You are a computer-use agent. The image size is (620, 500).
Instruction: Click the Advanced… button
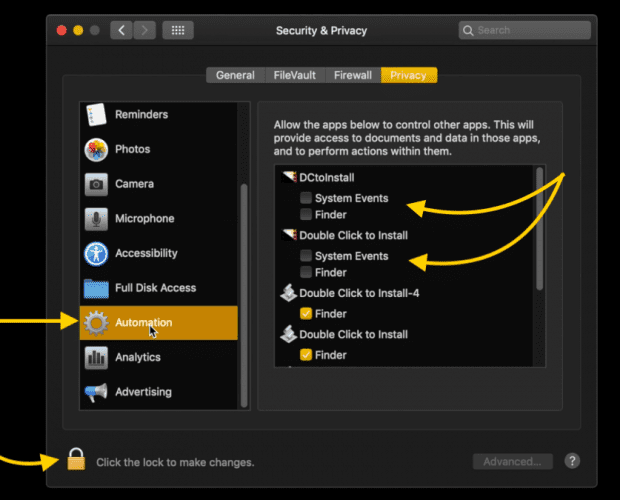(512, 461)
